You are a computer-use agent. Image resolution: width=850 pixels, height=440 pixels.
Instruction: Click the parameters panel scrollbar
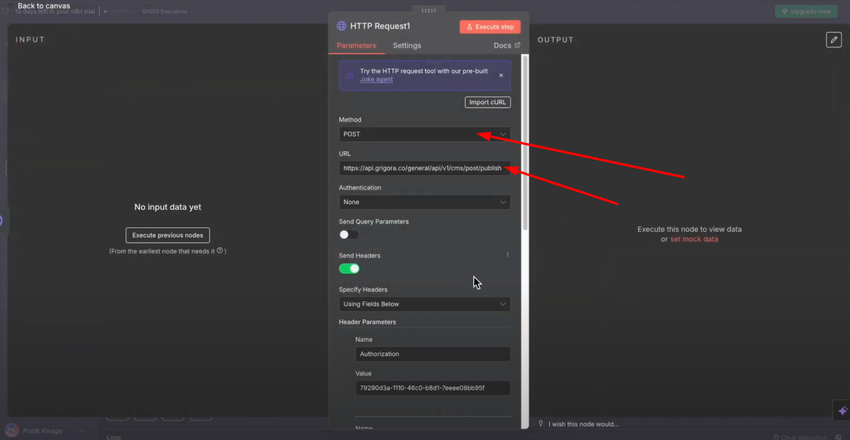(524, 143)
